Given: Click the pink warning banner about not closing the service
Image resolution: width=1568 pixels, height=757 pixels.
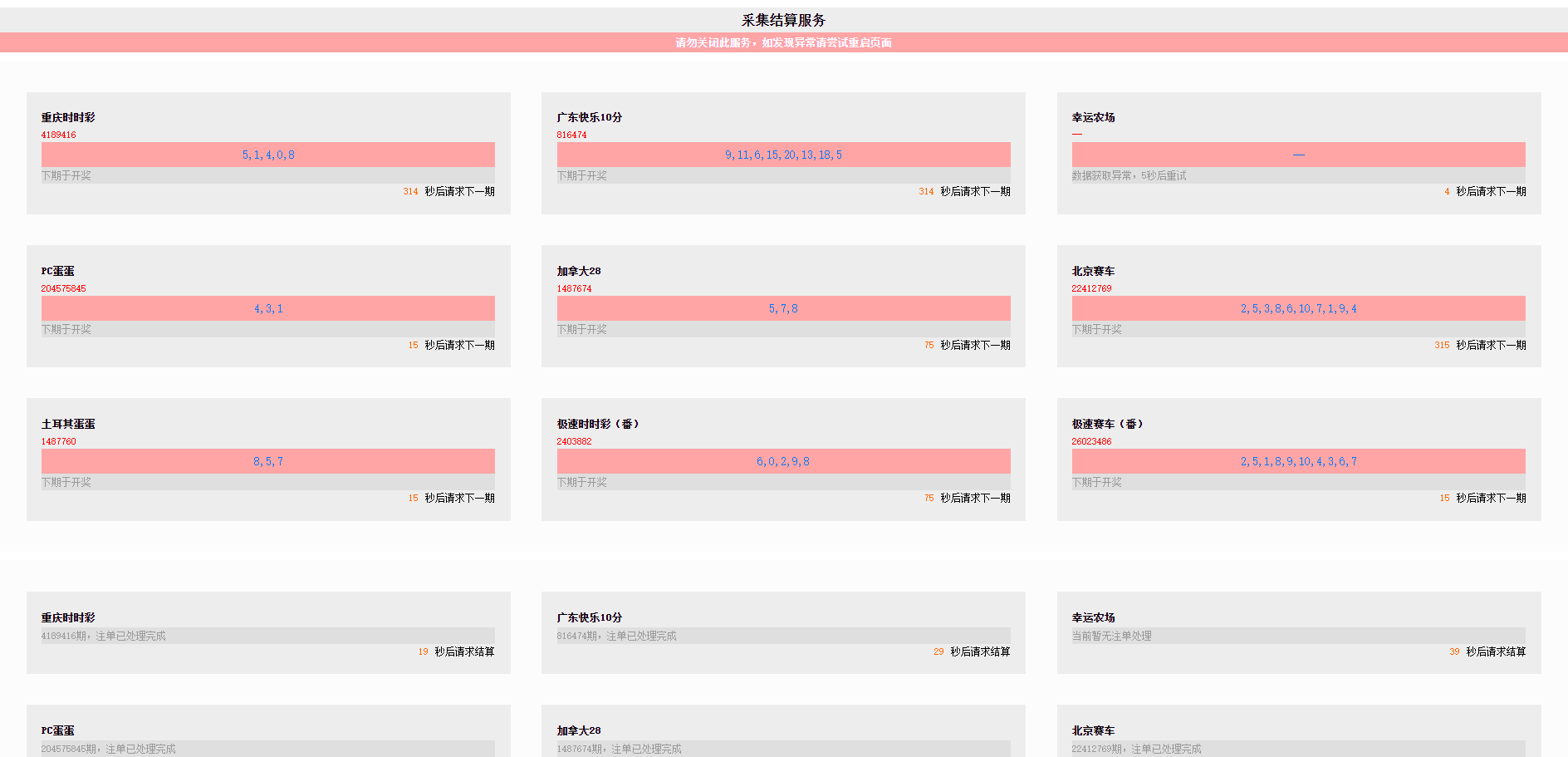Looking at the screenshot, I should click(x=783, y=42).
